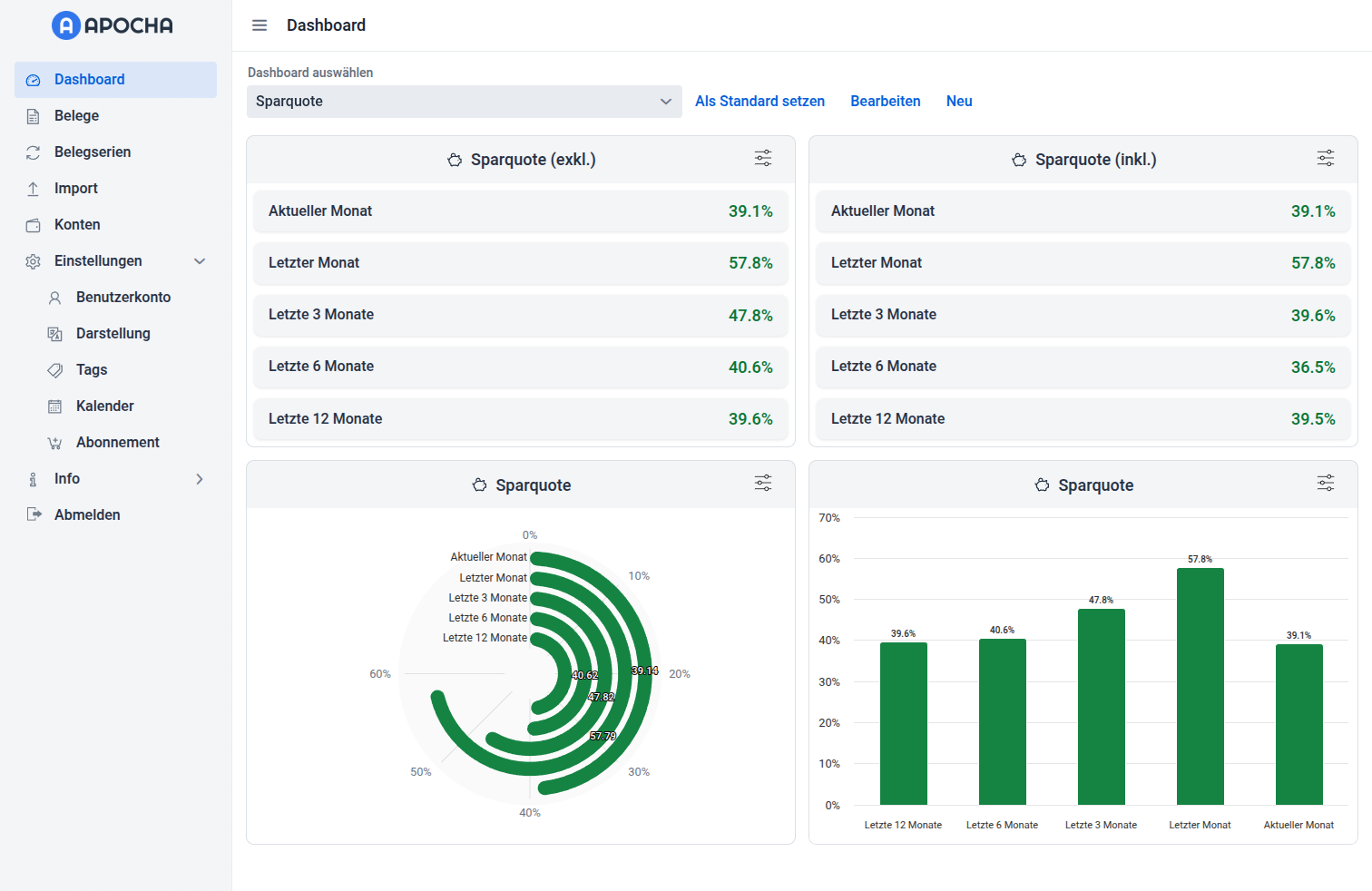The image size is (1372, 891).
Task: Click the hamburger menu next to Dashboard
Action: pyautogui.click(x=260, y=24)
